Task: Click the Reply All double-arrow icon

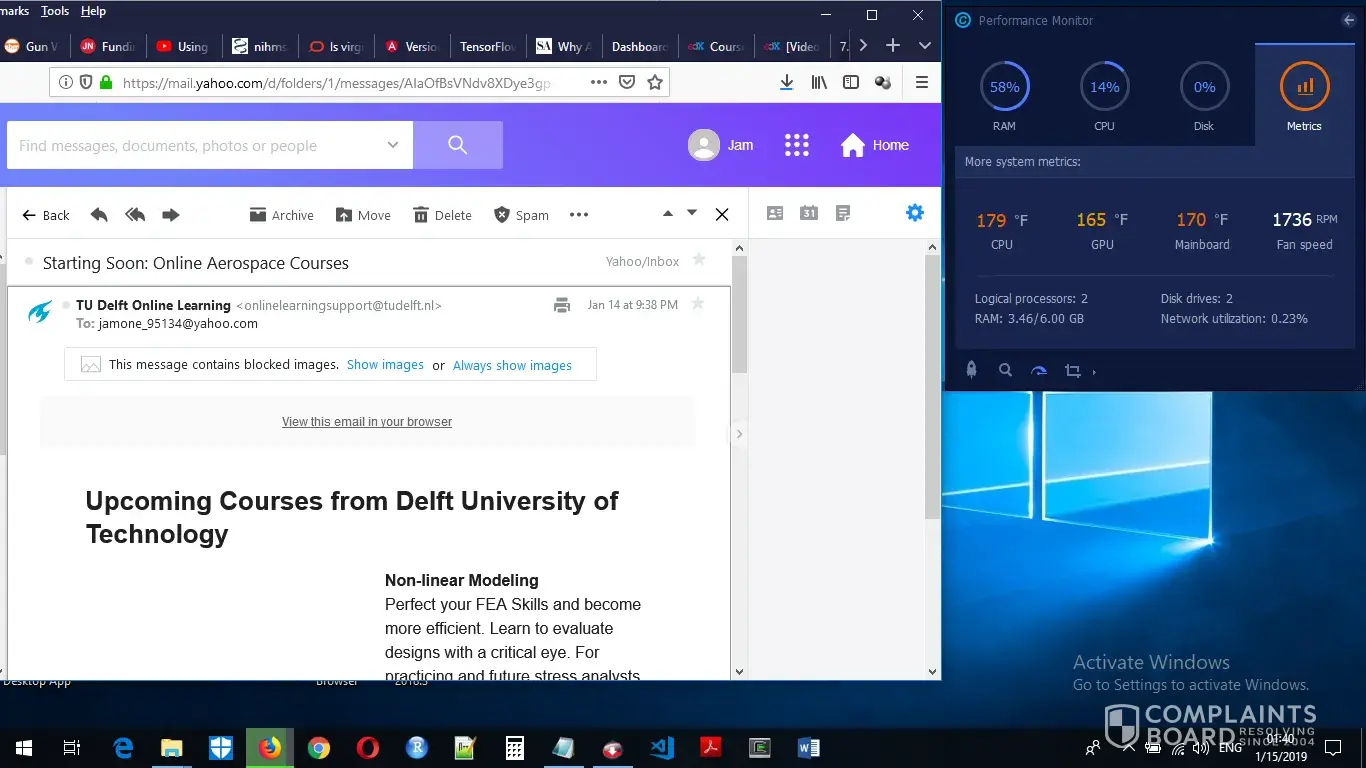Action: pos(135,215)
